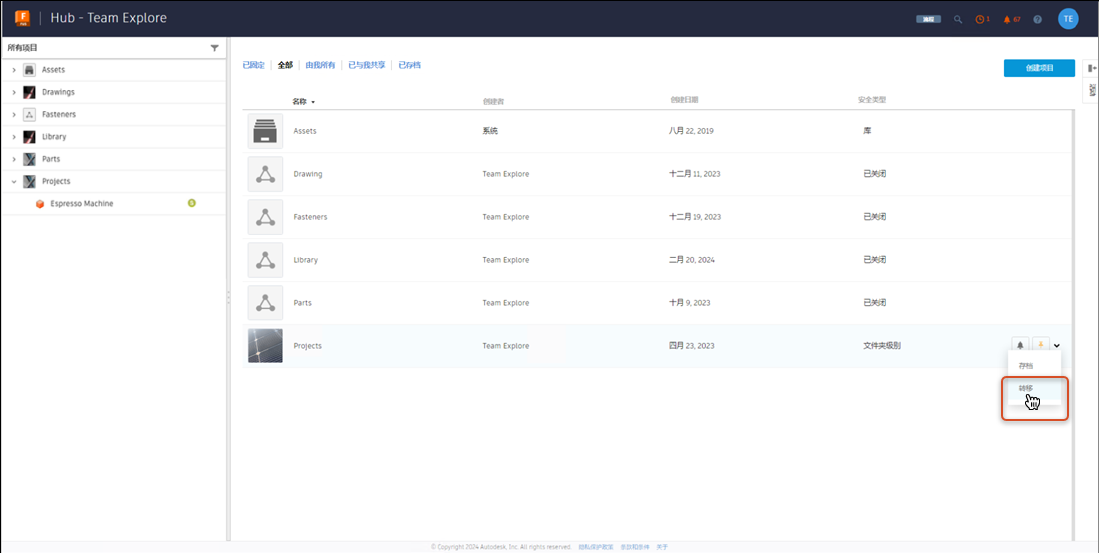Click the Projects row dropdown chevron

(x=1057, y=345)
